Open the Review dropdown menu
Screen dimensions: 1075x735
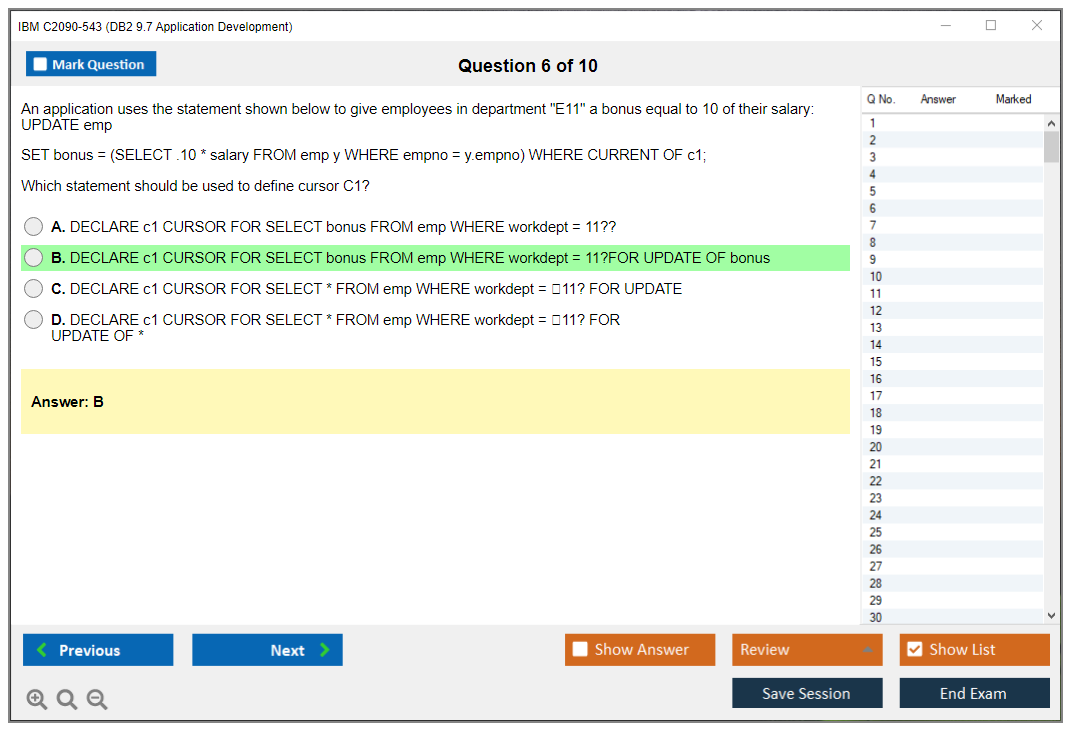pyautogui.click(x=807, y=650)
